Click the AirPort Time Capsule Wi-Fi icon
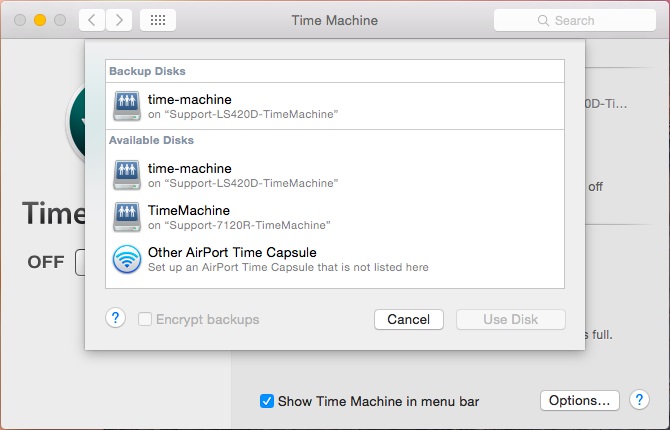 (x=127, y=259)
